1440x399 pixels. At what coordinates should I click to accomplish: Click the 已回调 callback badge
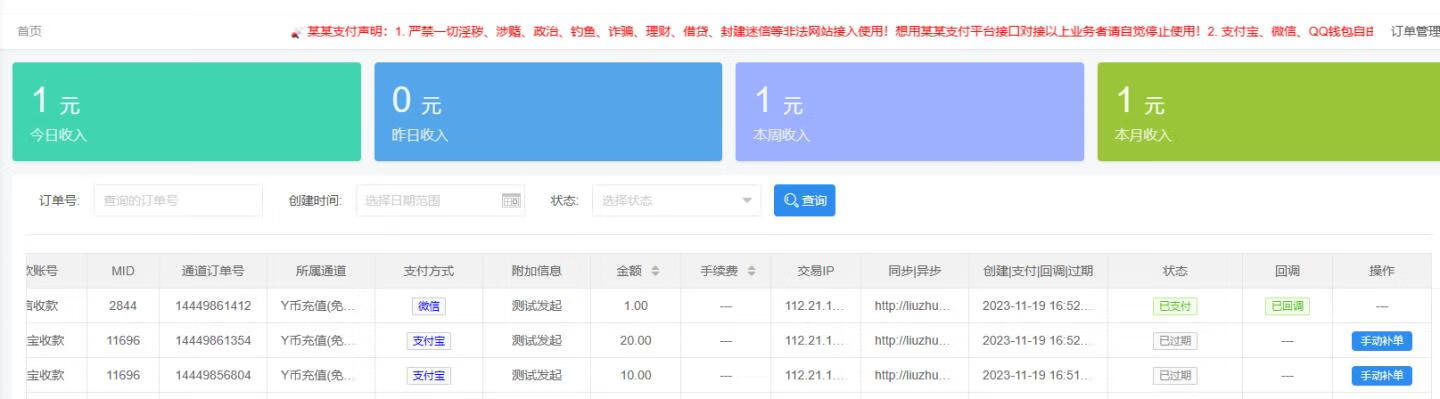(1287, 306)
